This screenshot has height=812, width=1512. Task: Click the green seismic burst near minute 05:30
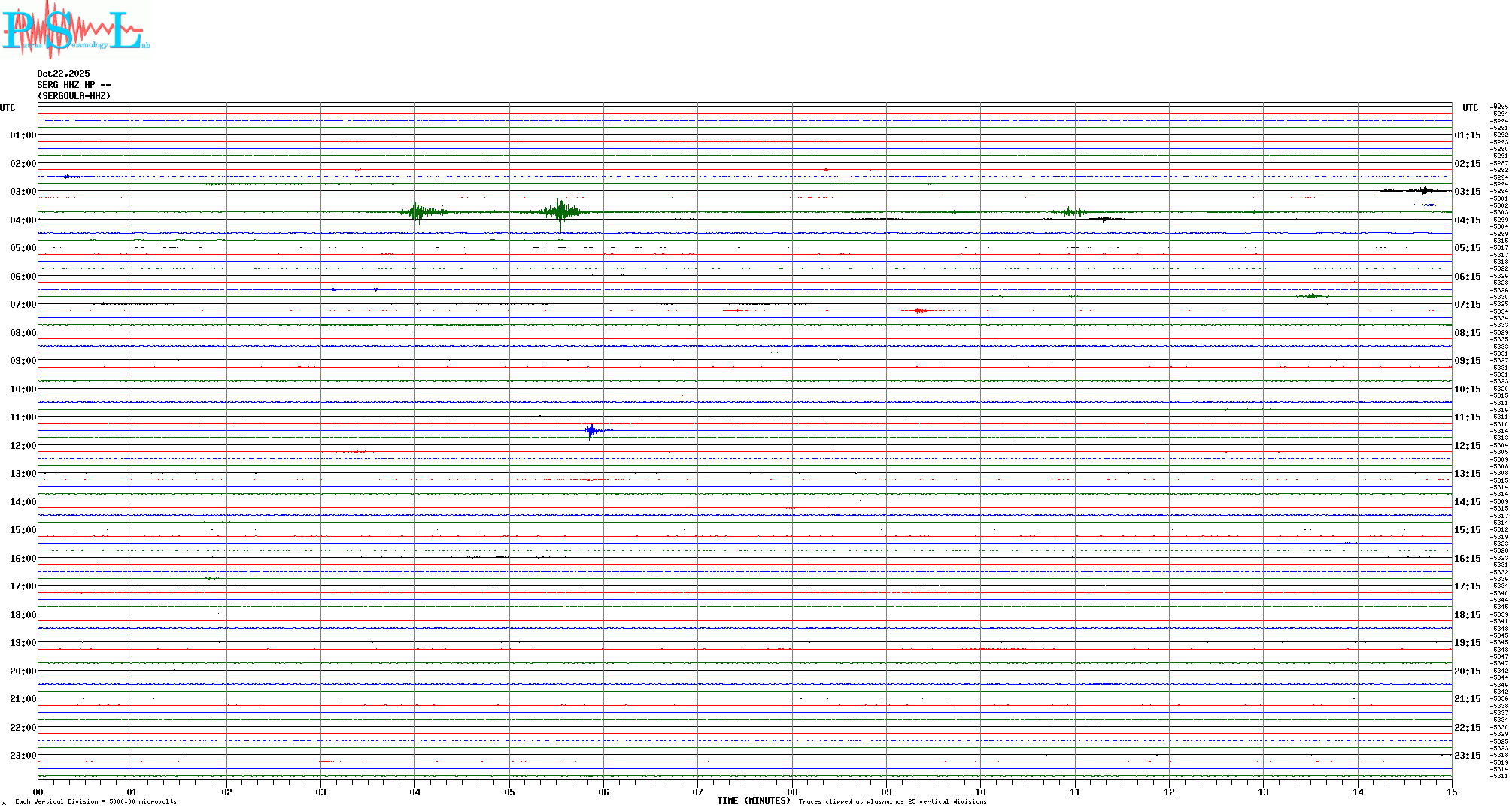click(x=559, y=212)
